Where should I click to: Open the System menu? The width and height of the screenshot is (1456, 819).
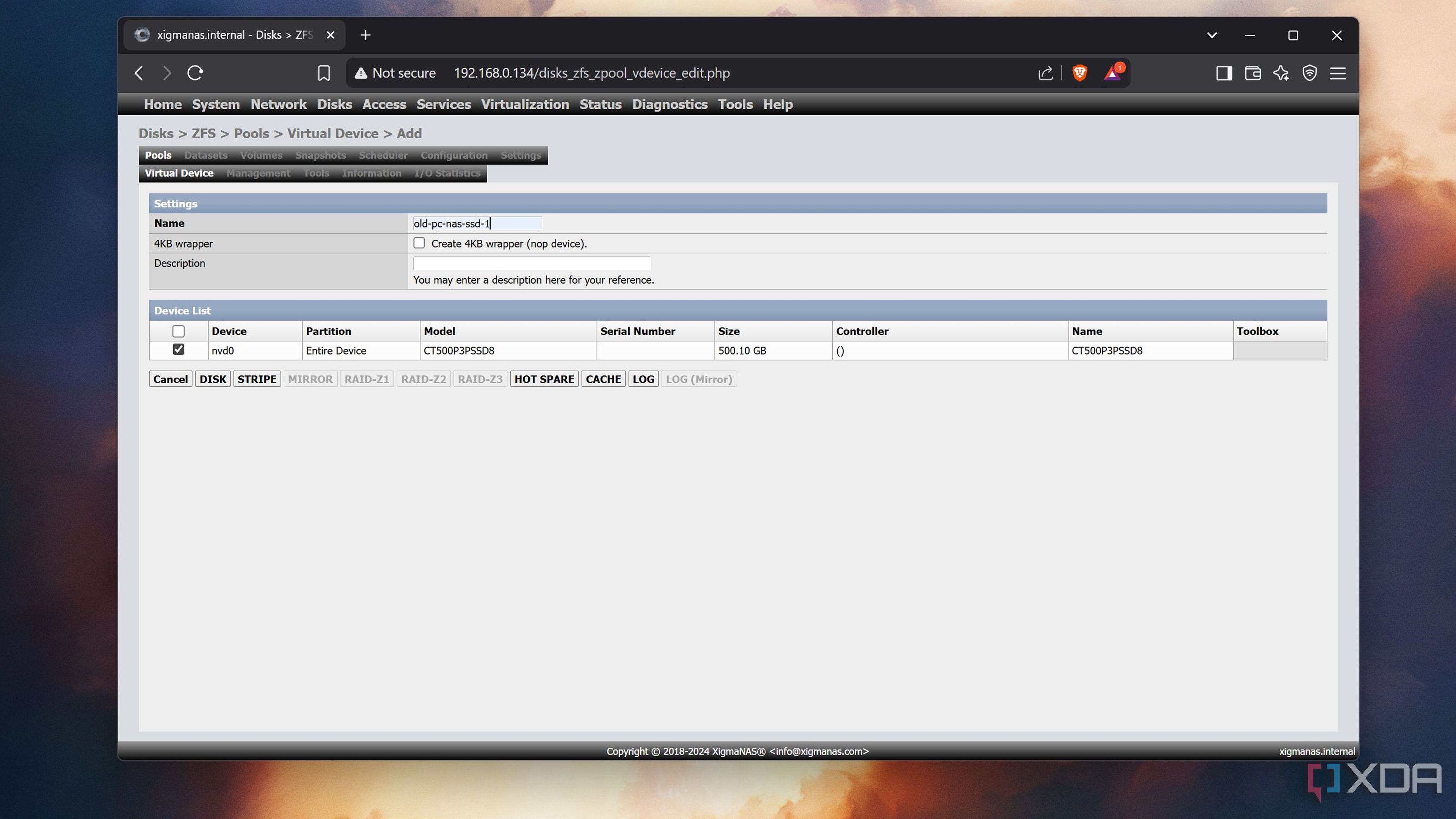pyautogui.click(x=216, y=105)
